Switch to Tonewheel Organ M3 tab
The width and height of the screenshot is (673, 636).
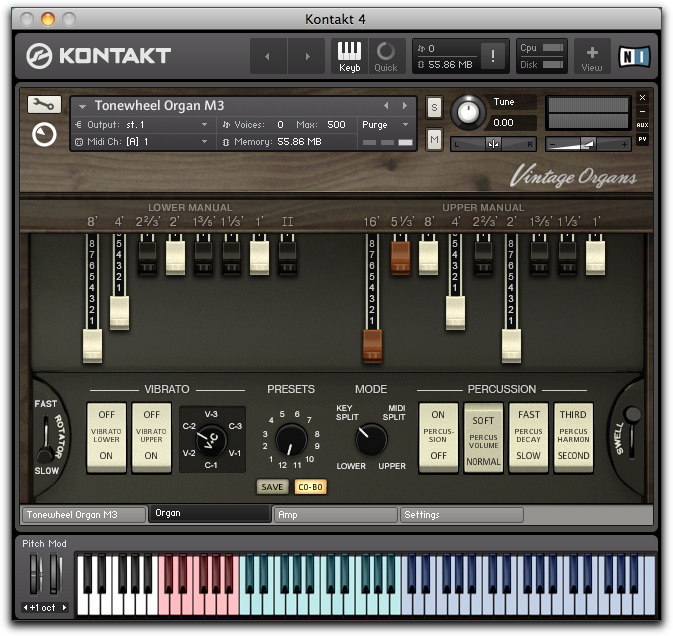tap(83, 515)
